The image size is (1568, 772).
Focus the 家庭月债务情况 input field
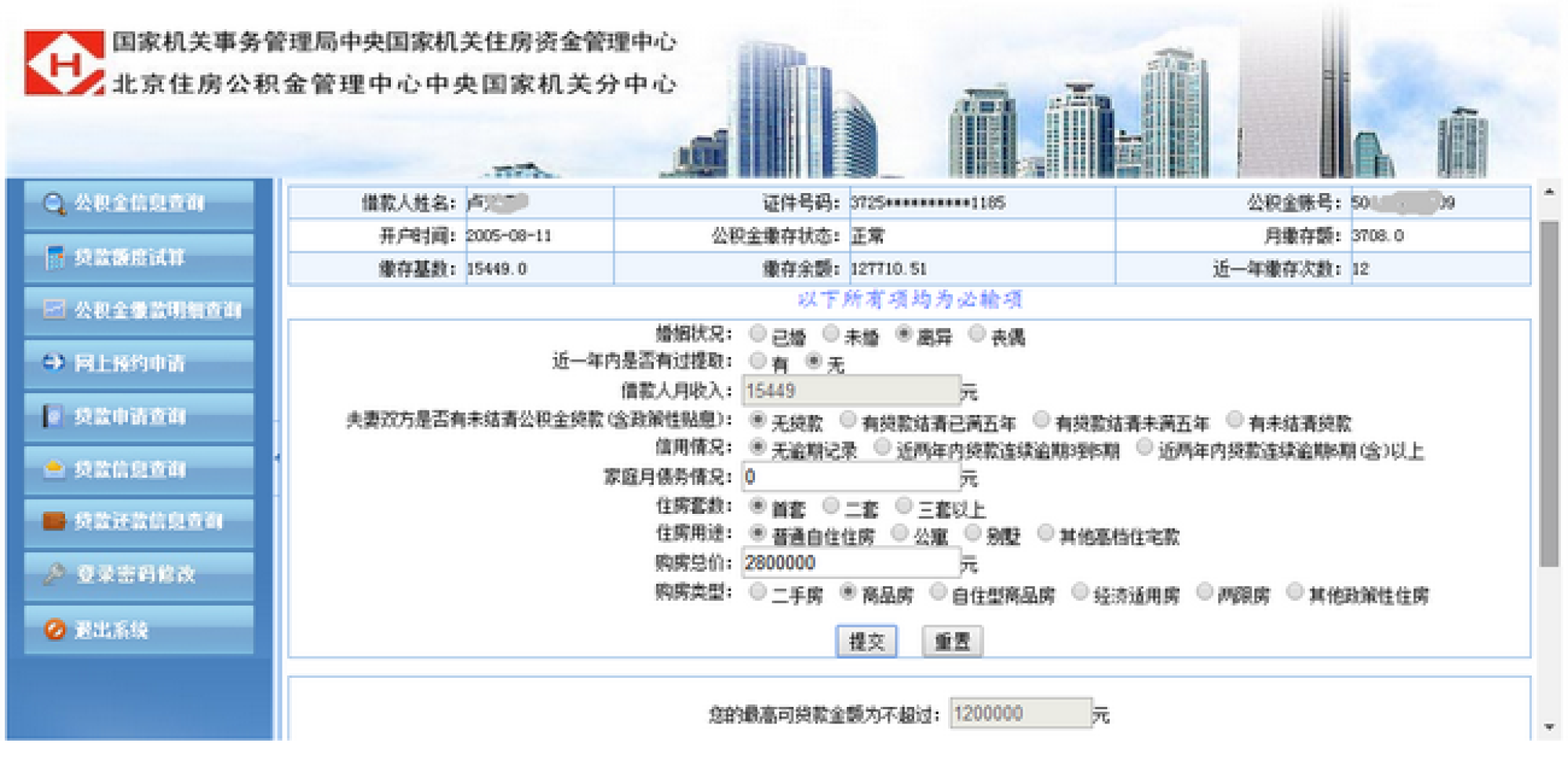pyautogui.click(x=851, y=477)
